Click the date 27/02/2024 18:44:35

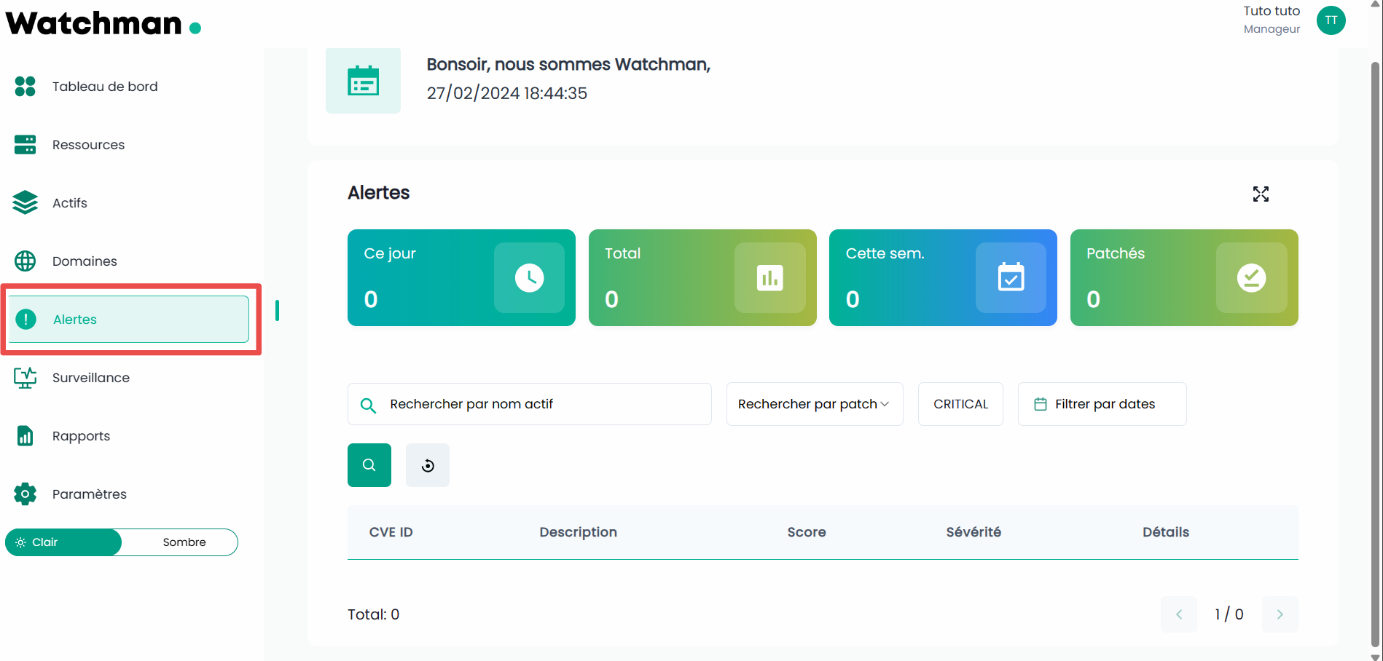(507, 93)
